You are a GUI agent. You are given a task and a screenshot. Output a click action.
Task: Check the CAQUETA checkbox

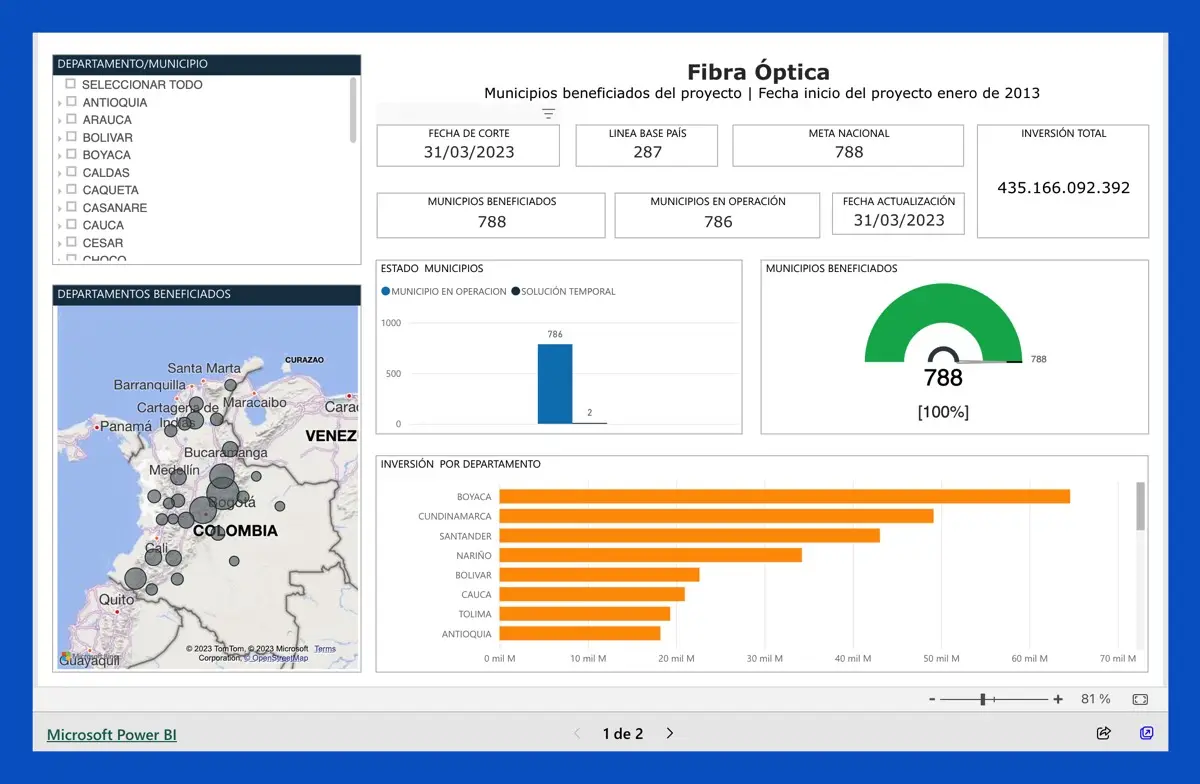click(x=71, y=189)
